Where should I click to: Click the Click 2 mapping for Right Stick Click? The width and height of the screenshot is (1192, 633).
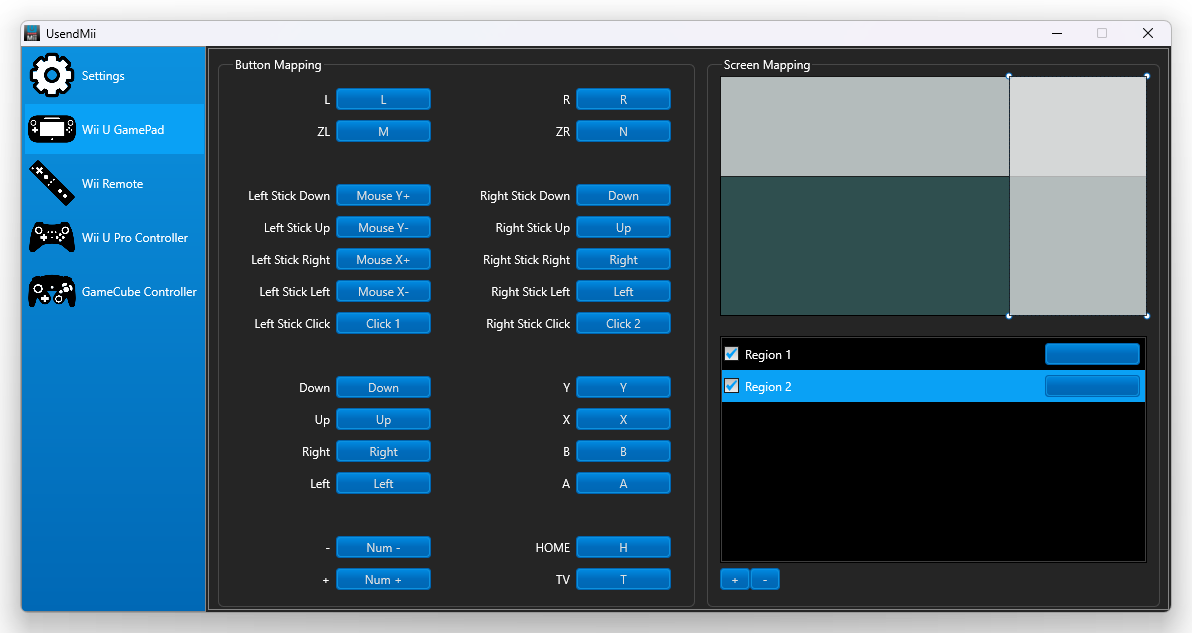(623, 323)
